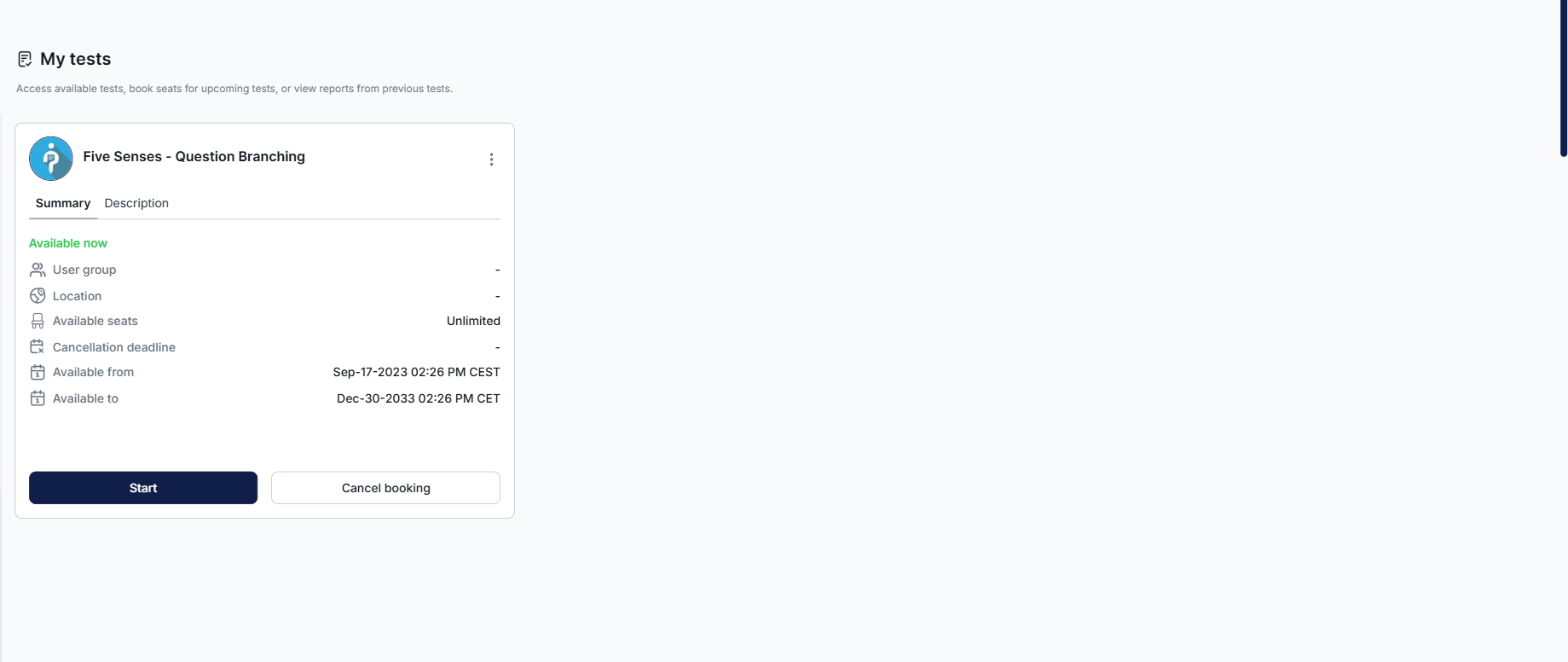
Task: Click the Dec-30-2033 available to date
Action: pyautogui.click(x=418, y=398)
